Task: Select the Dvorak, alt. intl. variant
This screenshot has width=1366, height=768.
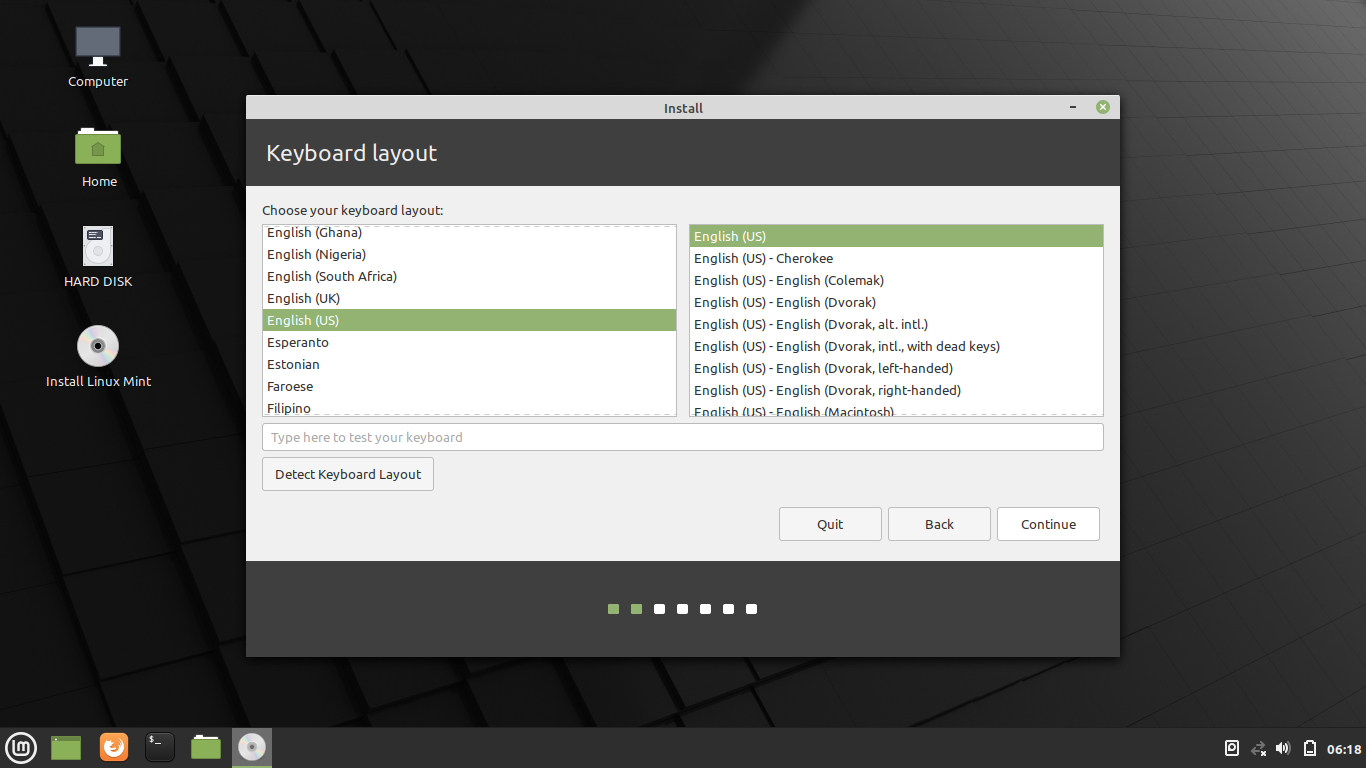Action: coord(896,324)
